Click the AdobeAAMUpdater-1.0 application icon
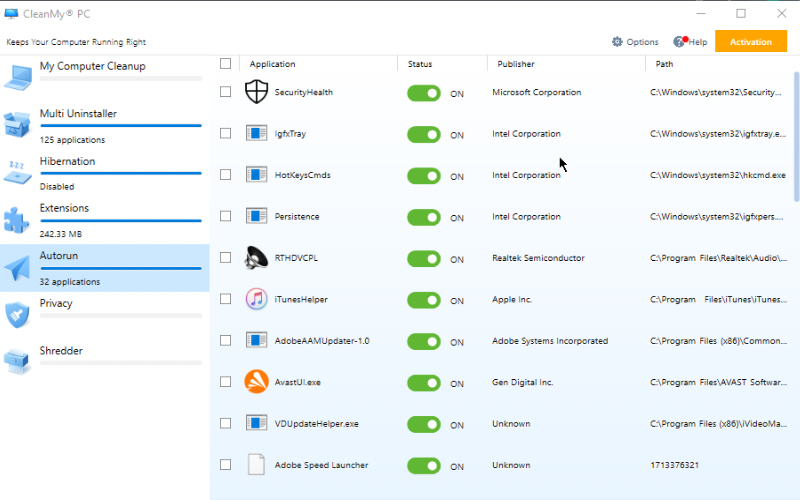Viewport: 800px width, 500px height. [x=256, y=340]
